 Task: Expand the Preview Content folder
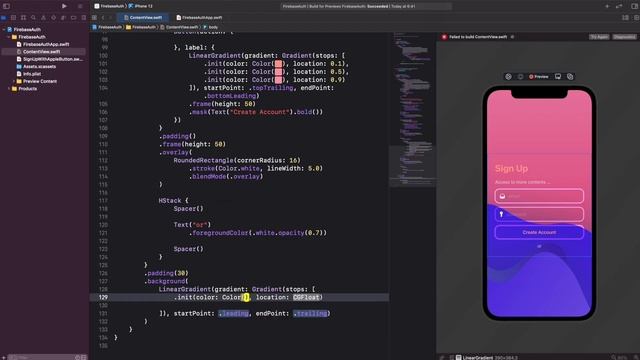click(14, 81)
